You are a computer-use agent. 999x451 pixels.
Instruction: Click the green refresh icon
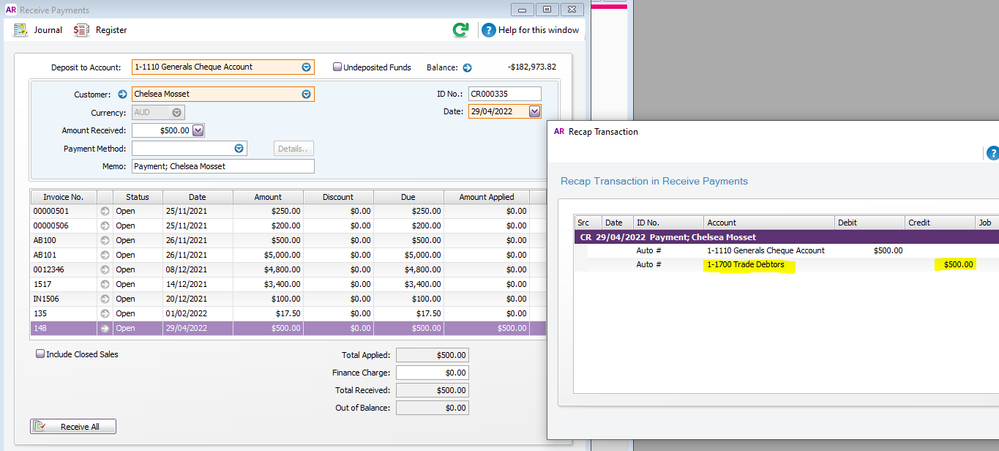tap(460, 30)
